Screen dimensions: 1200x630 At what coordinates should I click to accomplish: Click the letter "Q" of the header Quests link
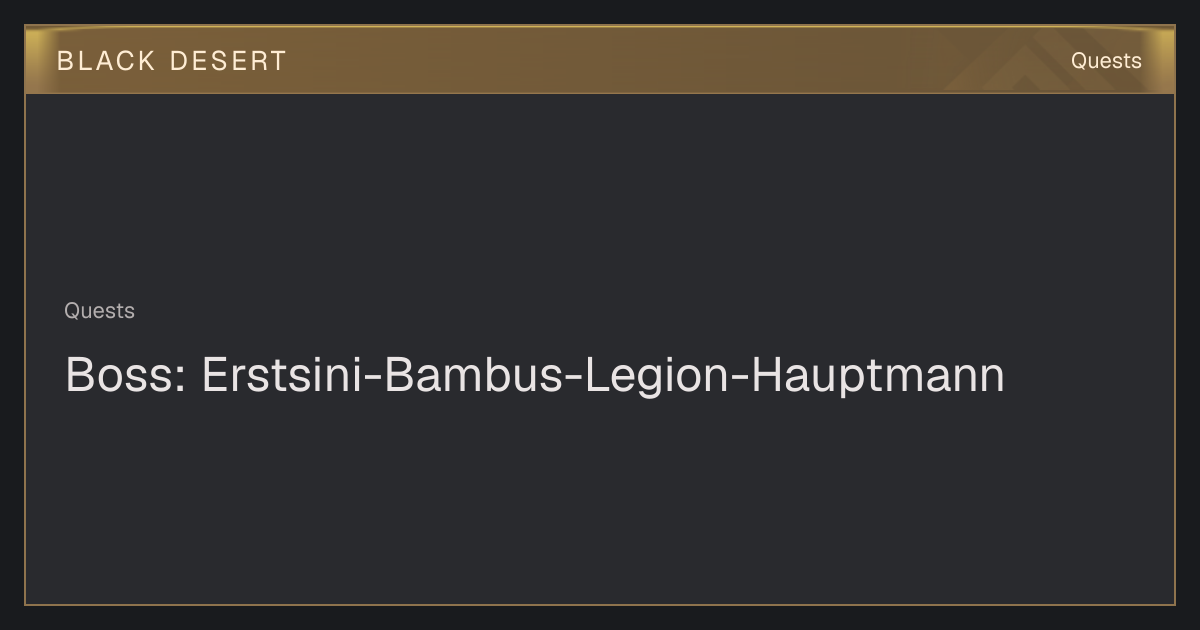pyautogui.click(x=1079, y=61)
